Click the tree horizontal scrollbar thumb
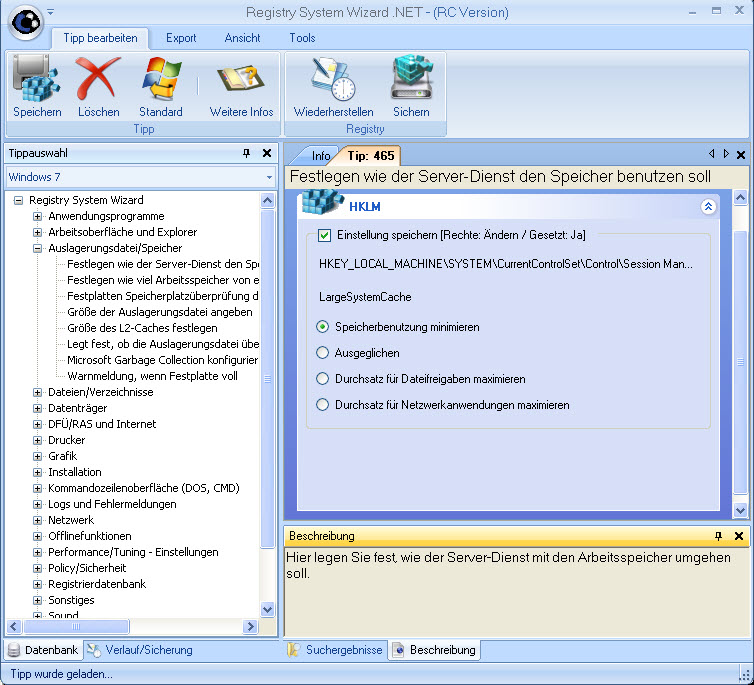Viewport: 754px width, 685px height. click(x=76, y=626)
